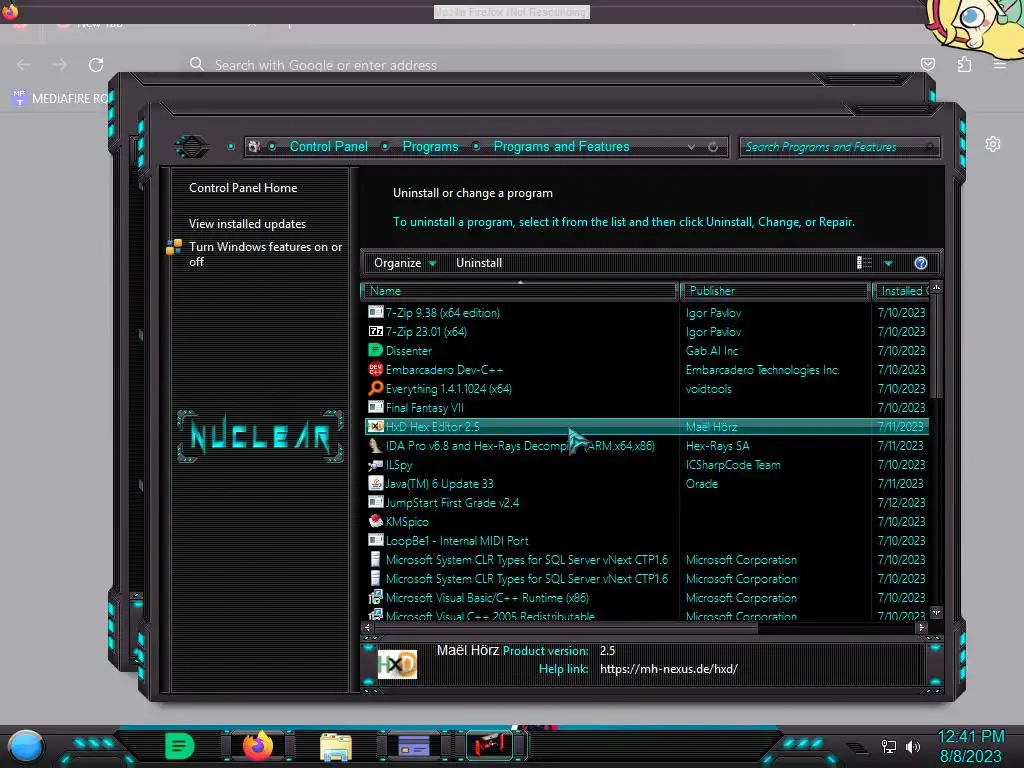The image size is (1024, 768).
Task: Click the KMSpico red icon
Action: (x=376, y=521)
